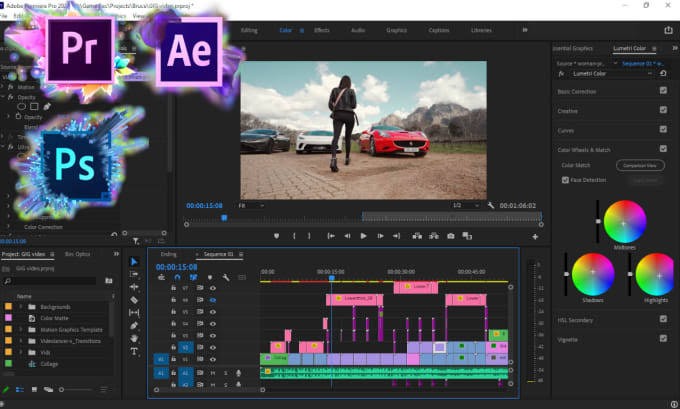
Task: Toggle V1 track output eye
Action: coord(213,359)
